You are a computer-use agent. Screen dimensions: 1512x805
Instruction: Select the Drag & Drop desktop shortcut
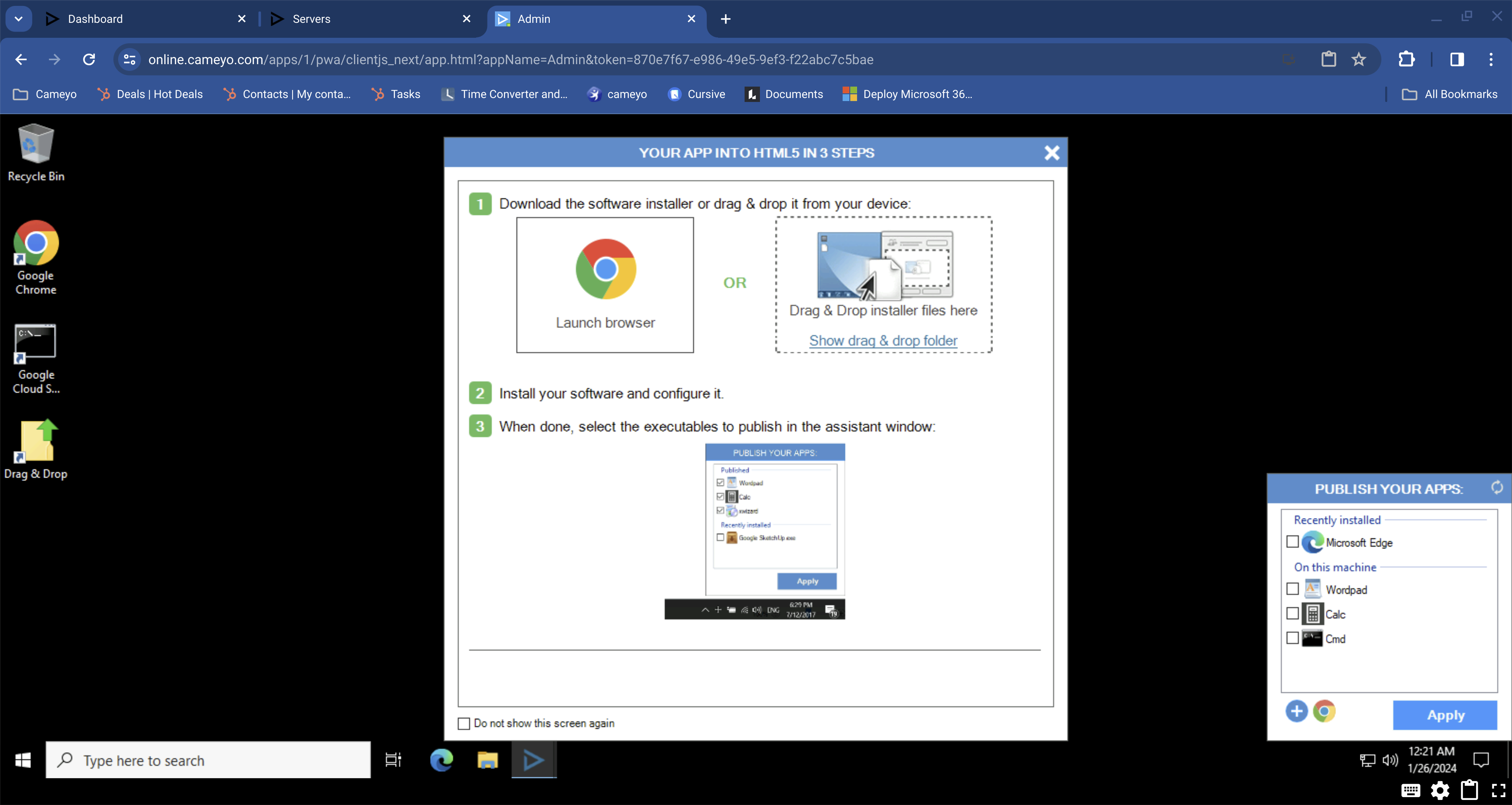(36, 450)
